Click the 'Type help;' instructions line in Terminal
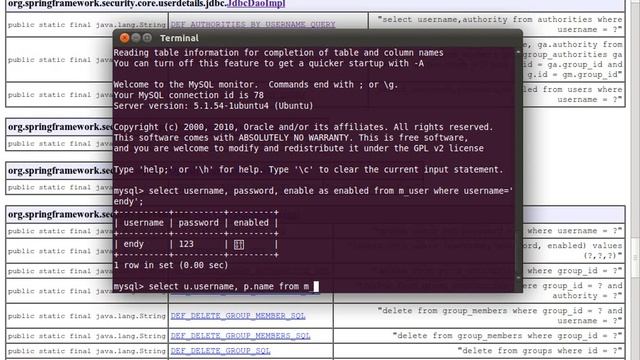640x360 pixels. [308, 169]
